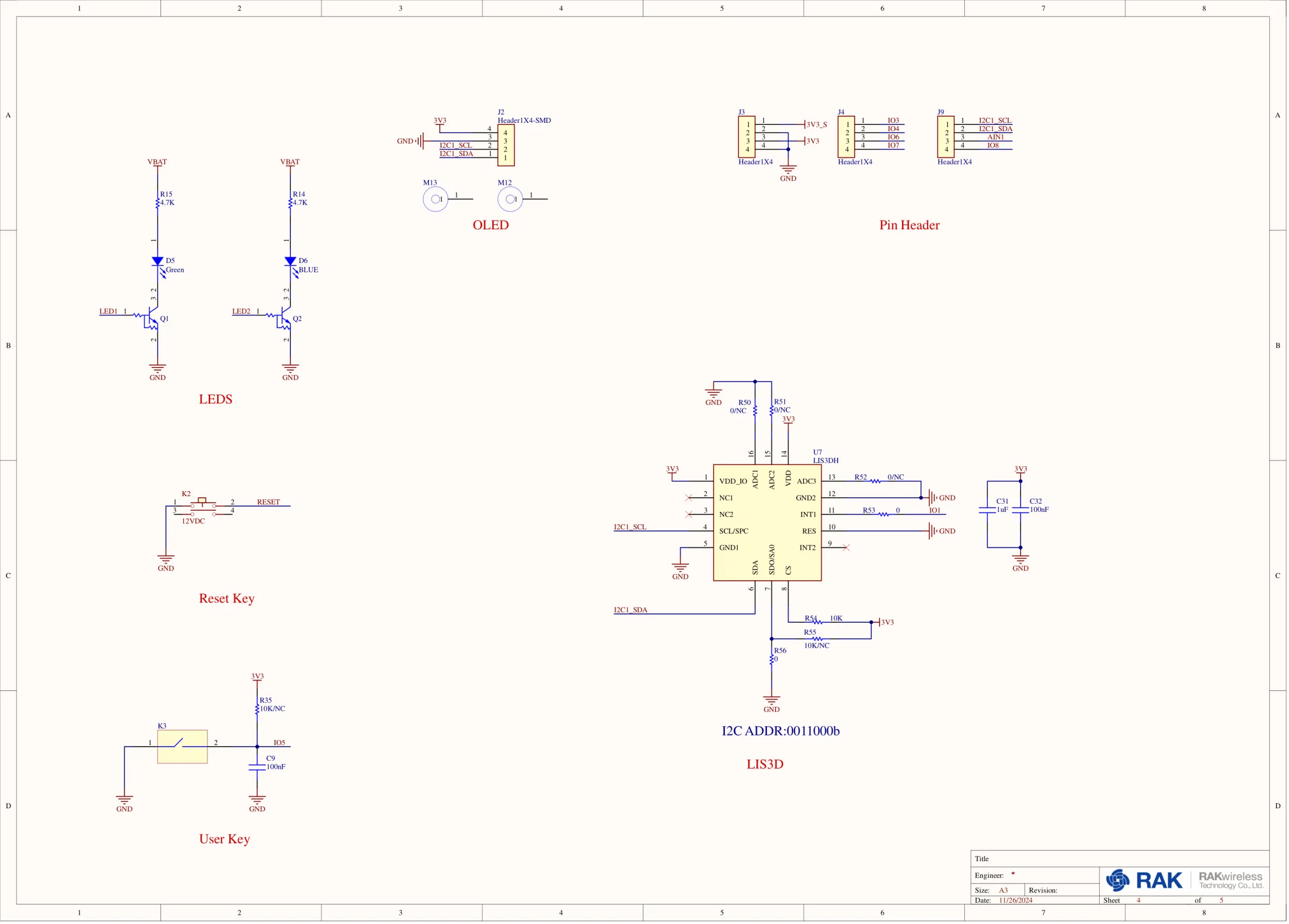Click the LEDS section label
The height and width of the screenshot is (924, 1289).
click(216, 399)
